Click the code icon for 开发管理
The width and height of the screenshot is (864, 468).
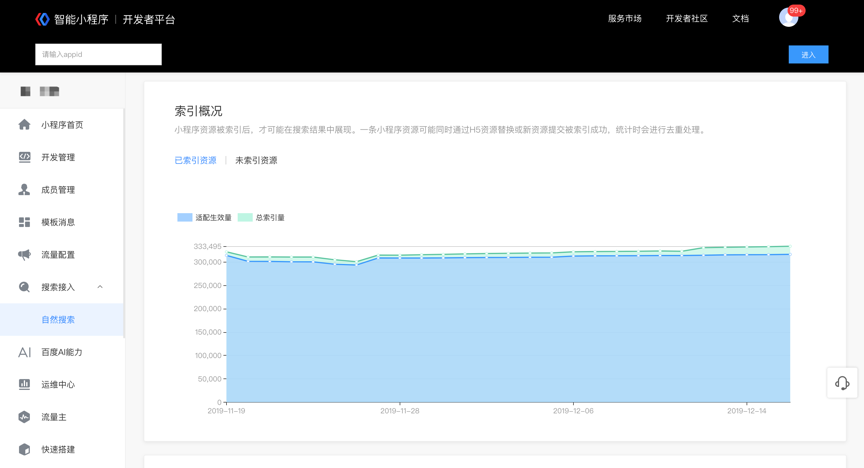click(x=24, y=157)
